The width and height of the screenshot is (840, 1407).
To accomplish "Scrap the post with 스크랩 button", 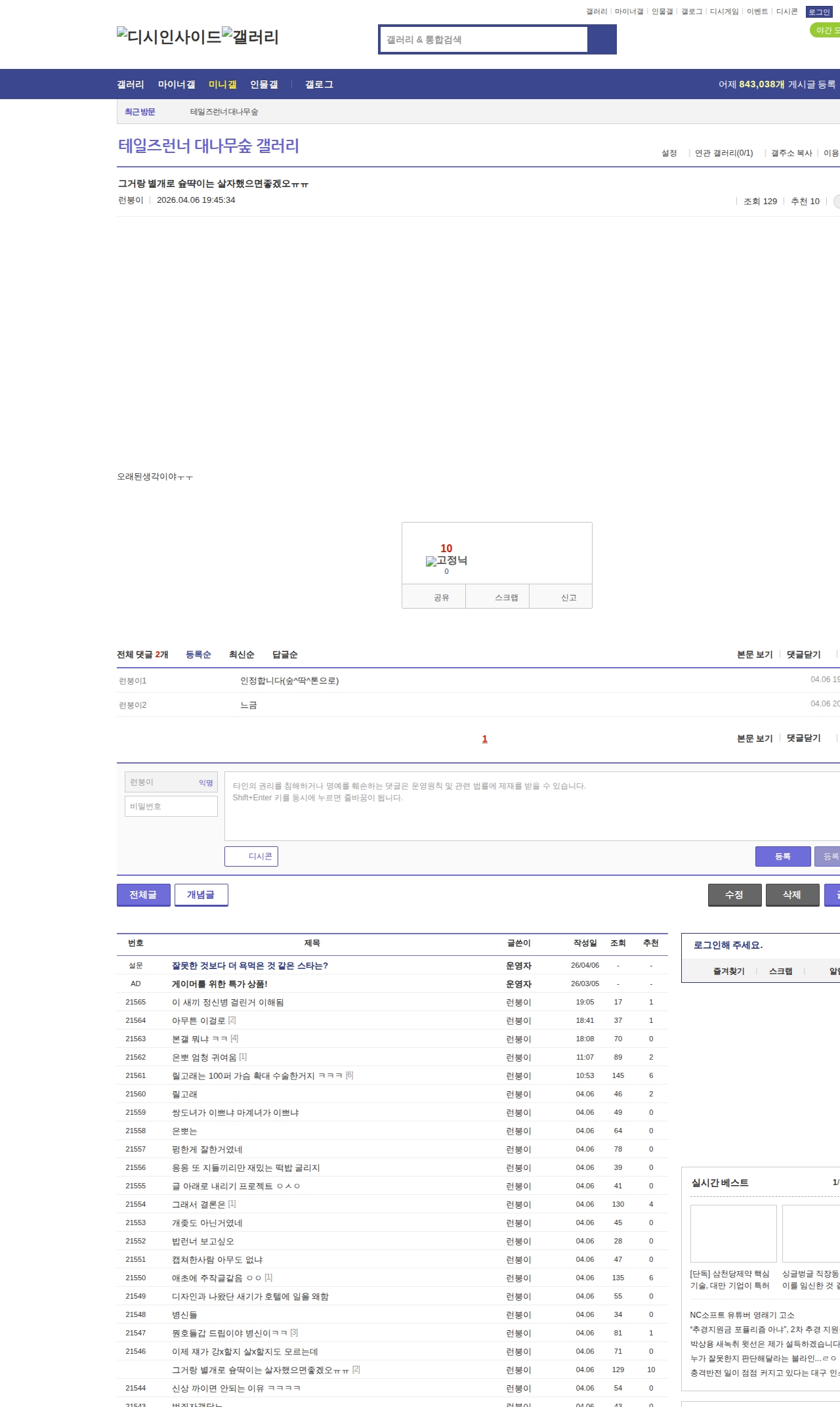I will [506, 597].
